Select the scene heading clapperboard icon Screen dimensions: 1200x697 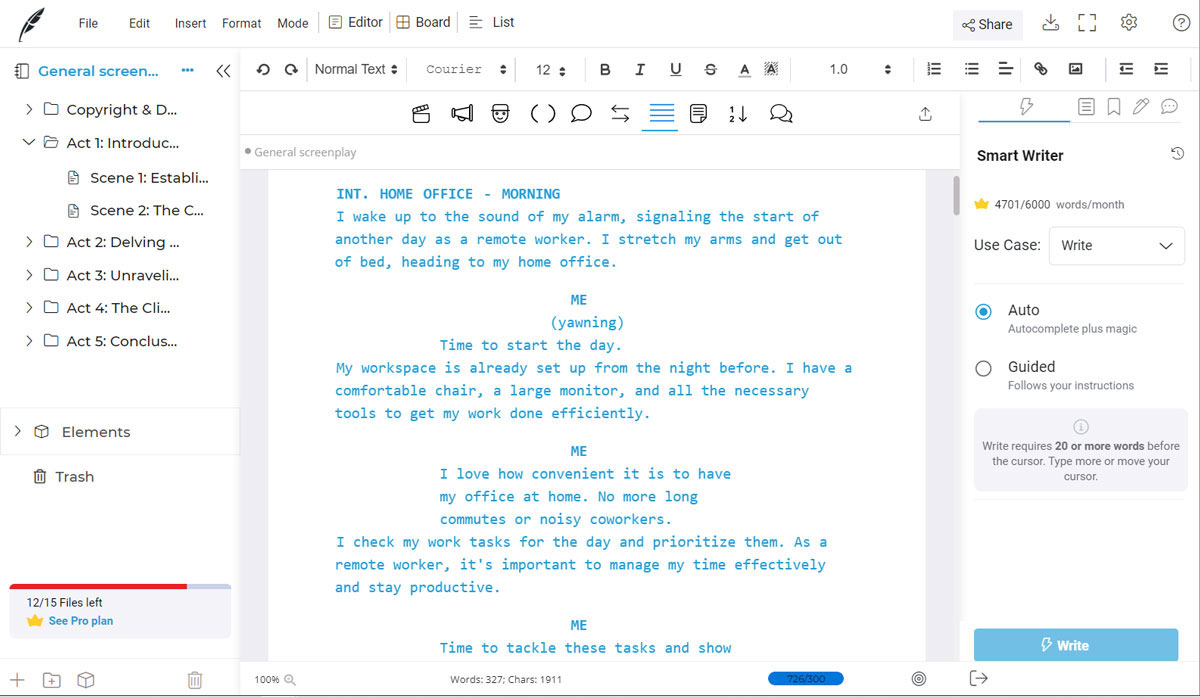pos(421,113)
